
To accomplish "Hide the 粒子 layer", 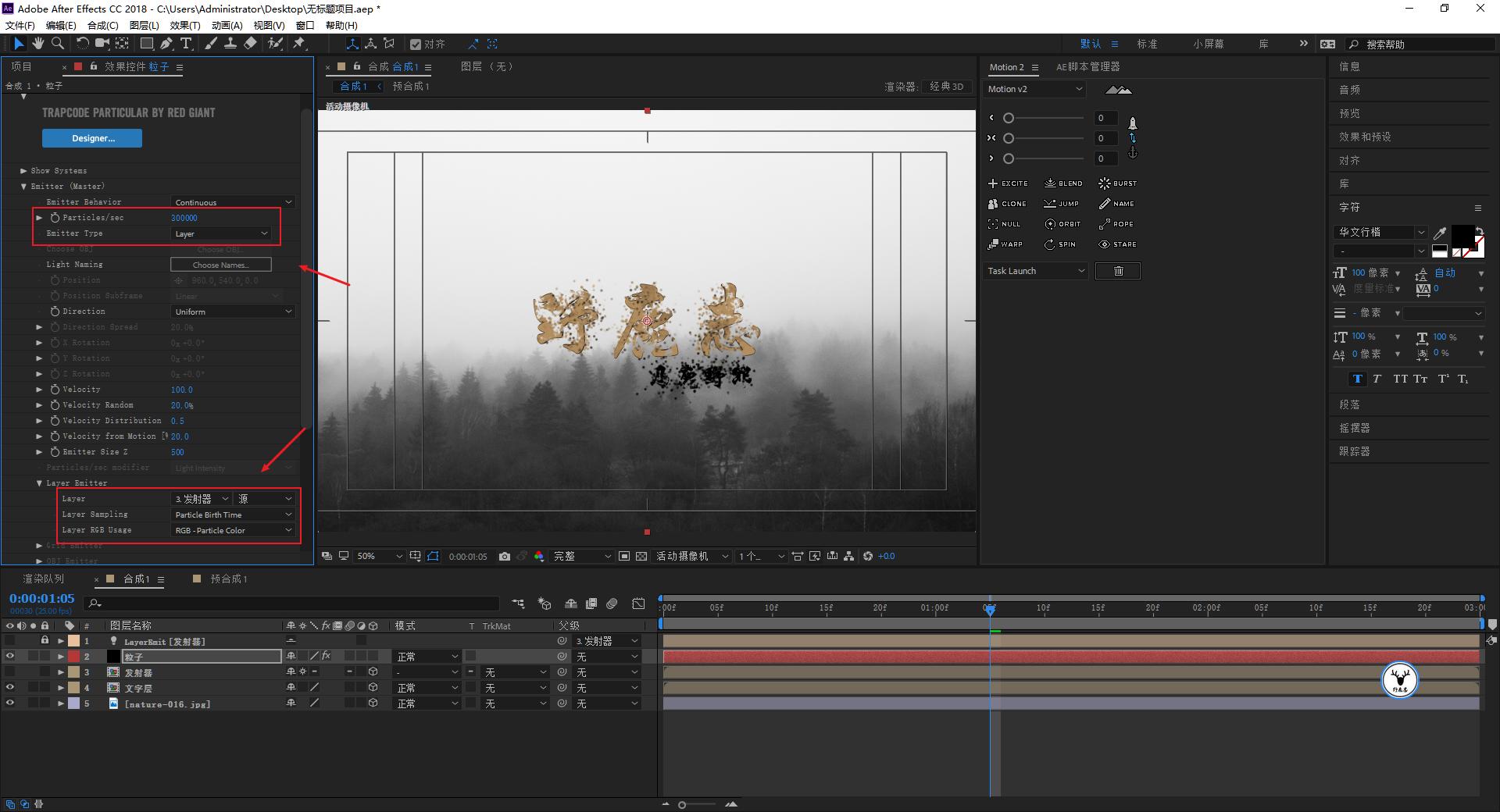I will tap(10, 657).
